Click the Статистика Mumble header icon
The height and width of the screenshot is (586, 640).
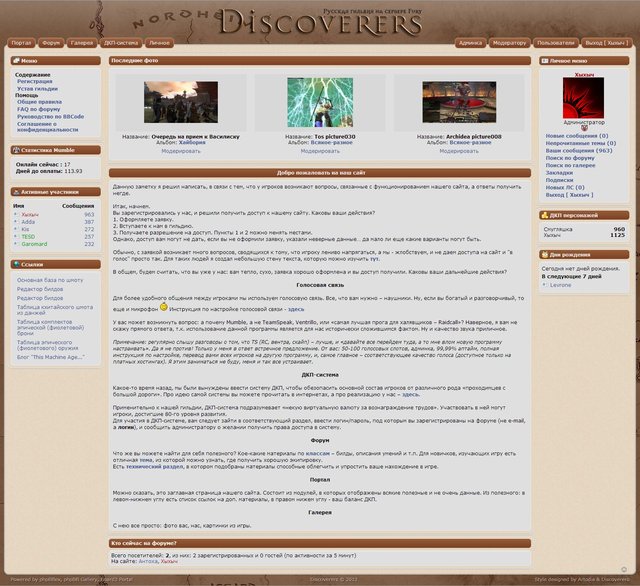tap(16, 150)
